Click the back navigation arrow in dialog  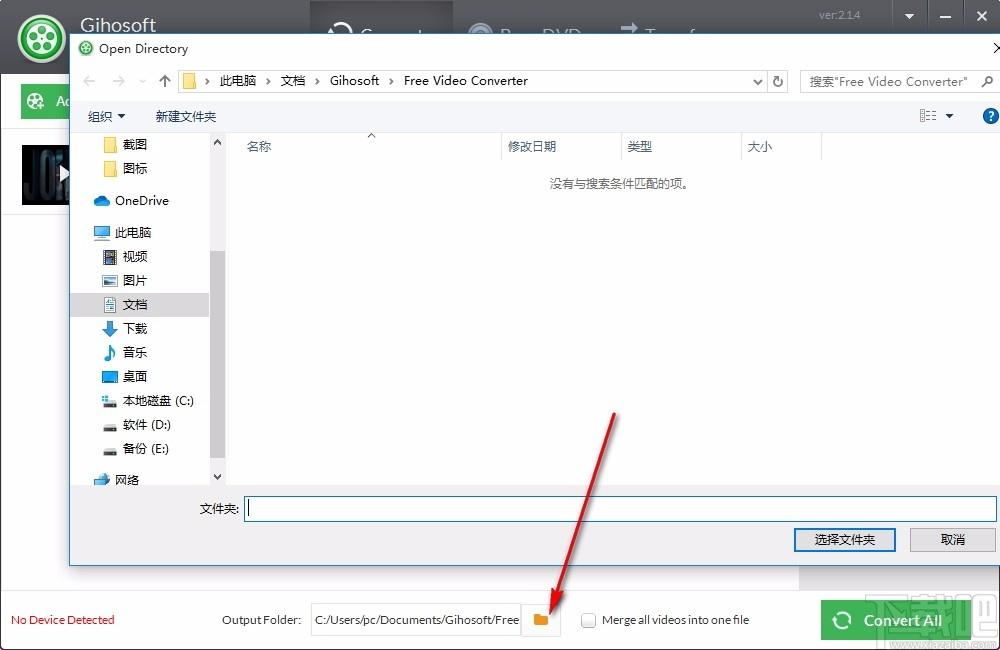tap(89, 81)
